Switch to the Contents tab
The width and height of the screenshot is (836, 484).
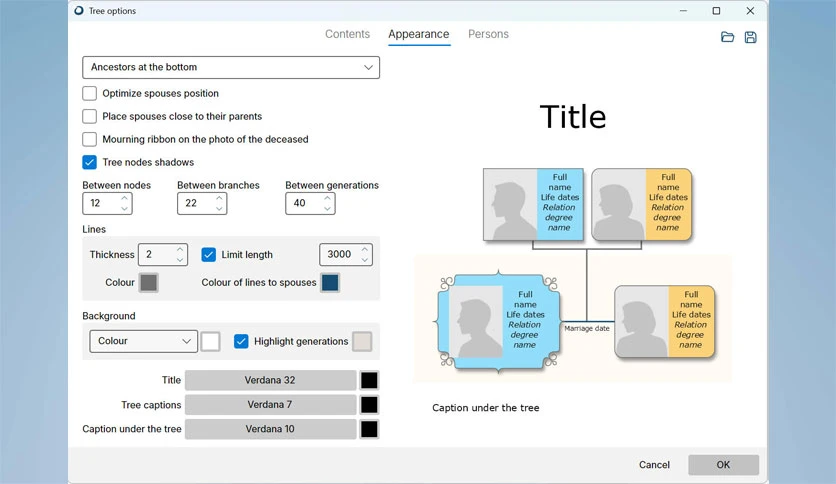pyautogui.click(x=347, y=34)
